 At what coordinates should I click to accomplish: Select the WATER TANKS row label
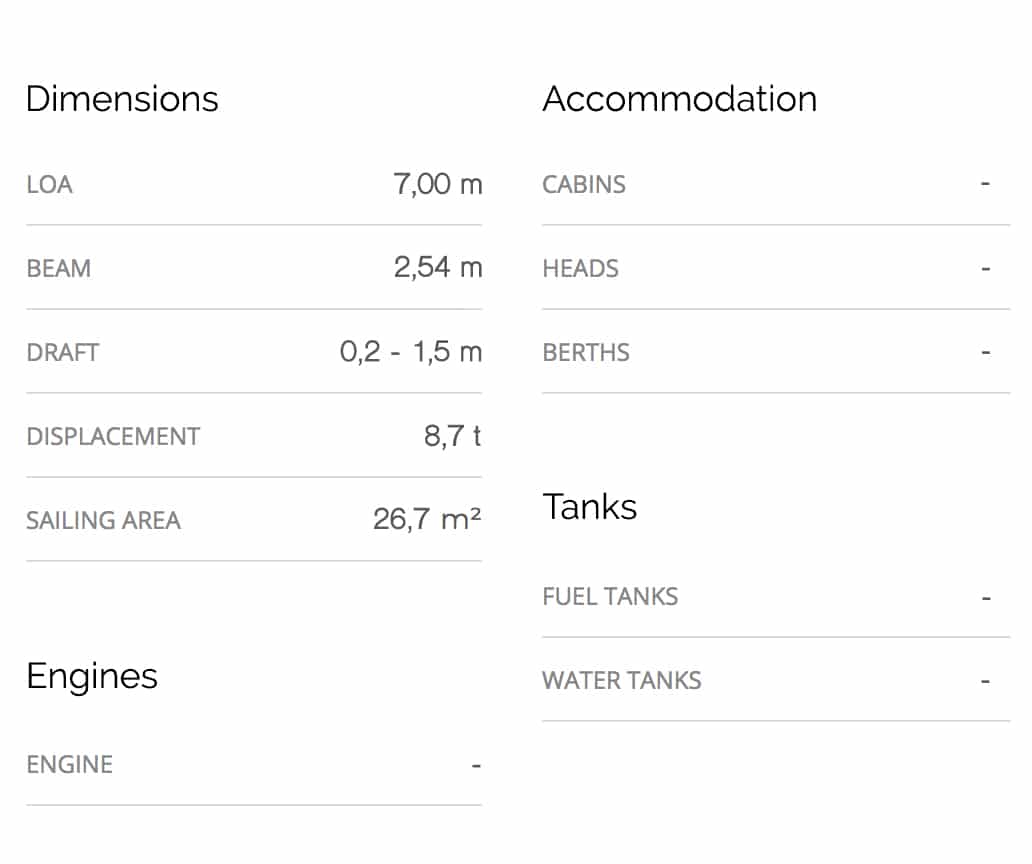(x=622, y=681)
